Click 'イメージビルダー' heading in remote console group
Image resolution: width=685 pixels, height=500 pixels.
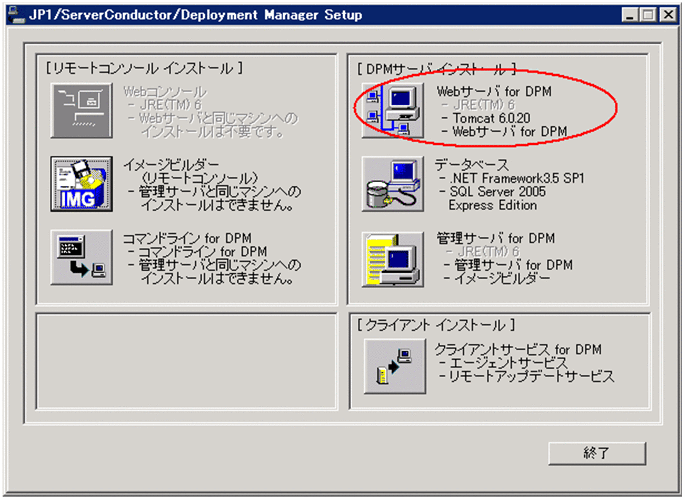pyautogui.click(x=171, y=165)
